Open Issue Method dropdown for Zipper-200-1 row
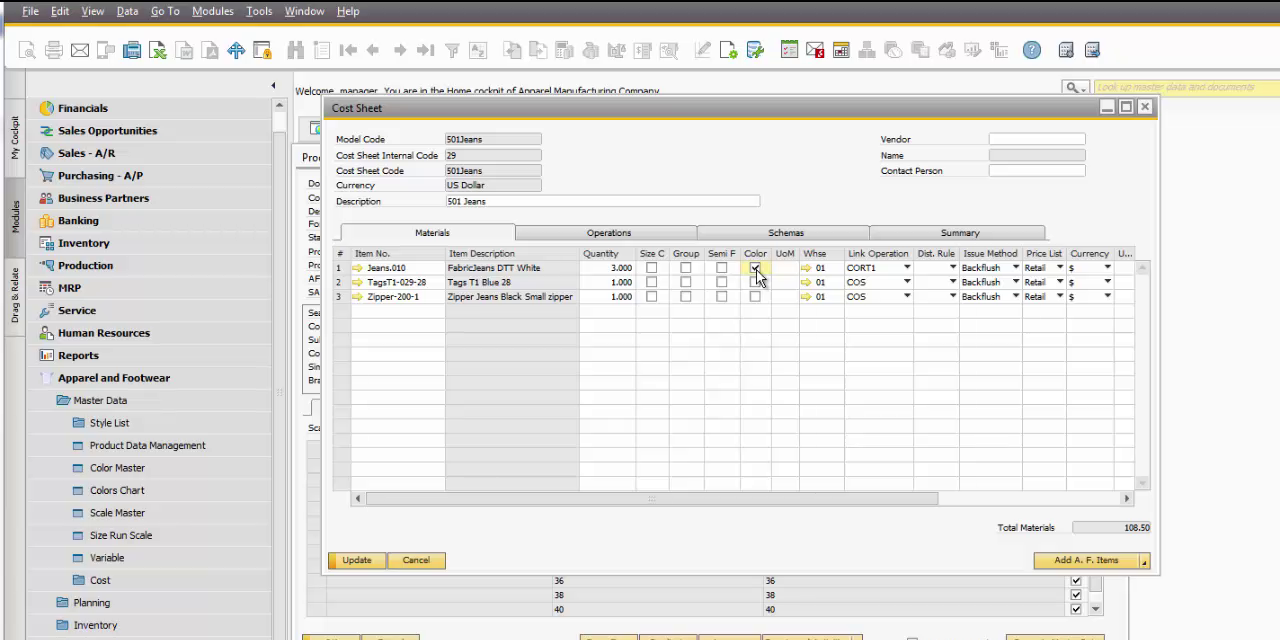This screenshot has width=1280, height=640. (1015, 297)
